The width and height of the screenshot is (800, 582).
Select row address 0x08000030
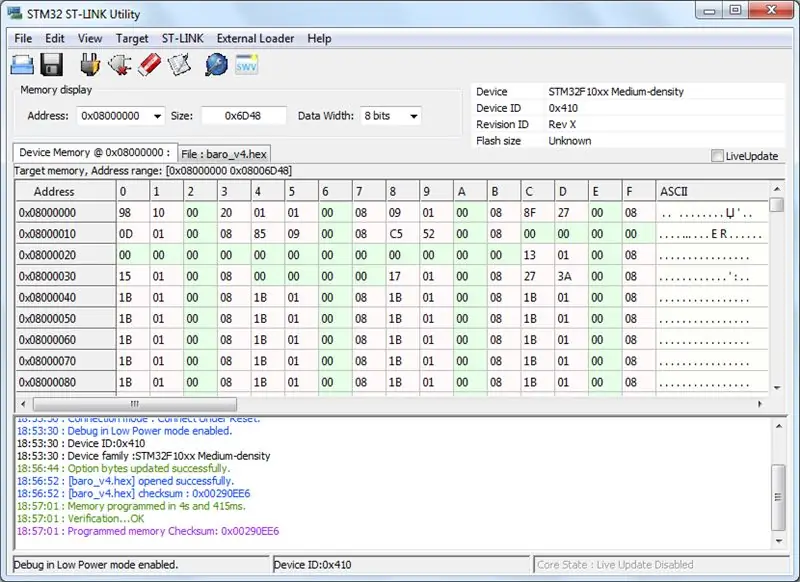click(65, 276)
